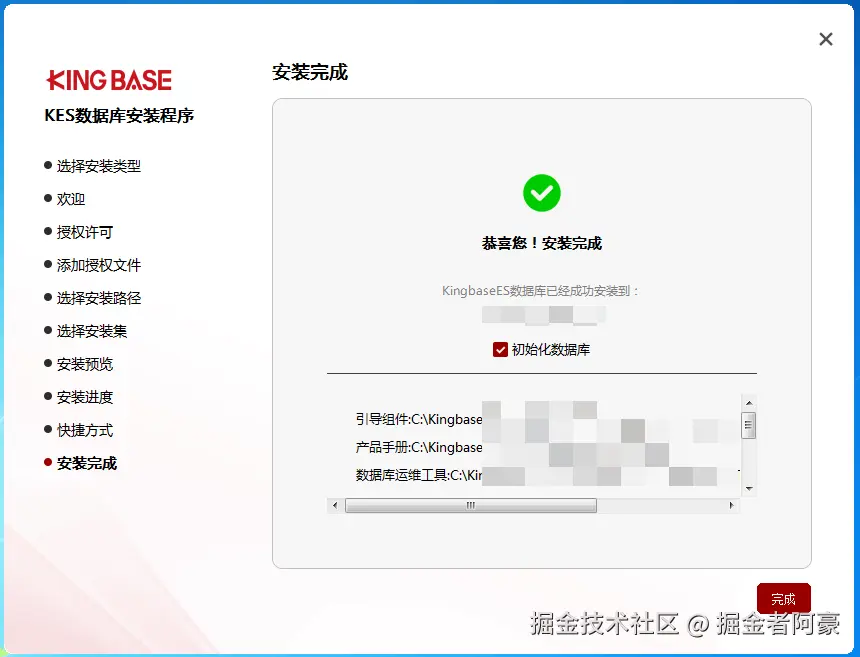Click the KingbaseES数据库已经成功安装到 text
The width and height of the screenshot is (860, 657).
(x=541, y=291)
